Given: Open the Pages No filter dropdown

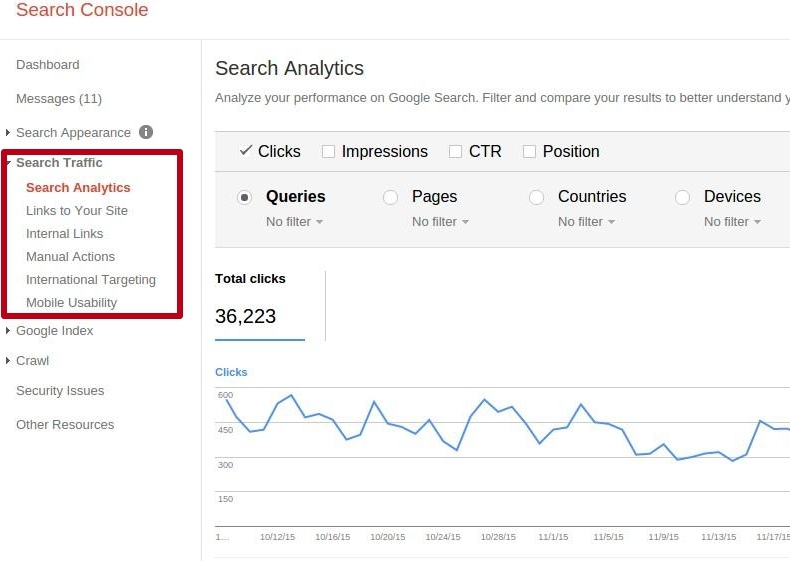Looking at the screenshot, I should tap(441, 222).
